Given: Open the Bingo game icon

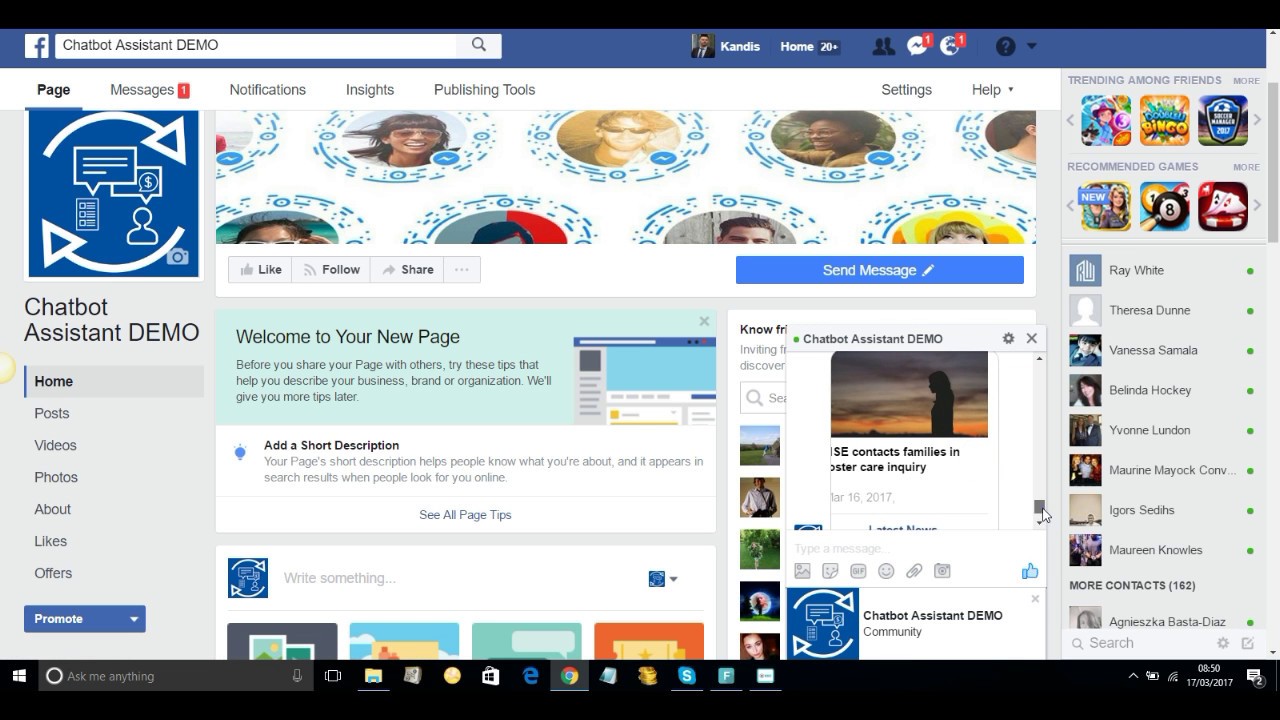Looking at the screenshot, I should click(x=1164, y=121).
